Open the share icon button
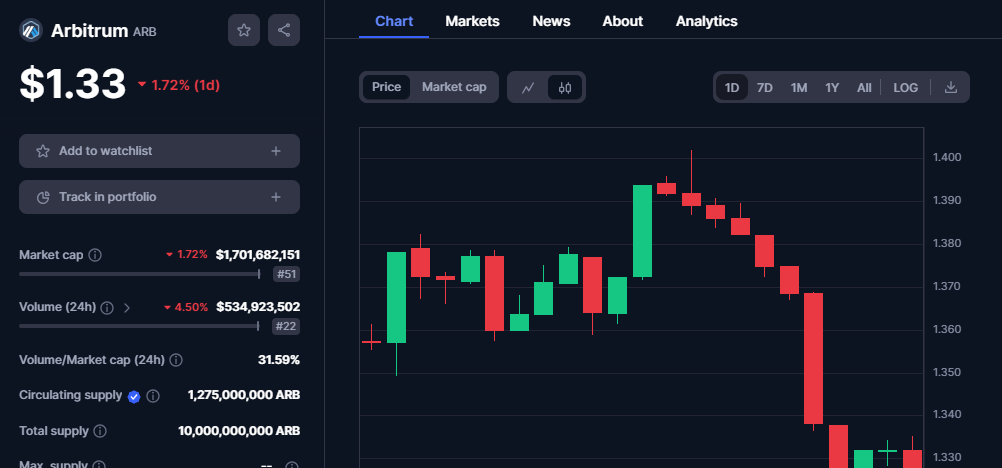1002x468 pixels. [284, 30]
